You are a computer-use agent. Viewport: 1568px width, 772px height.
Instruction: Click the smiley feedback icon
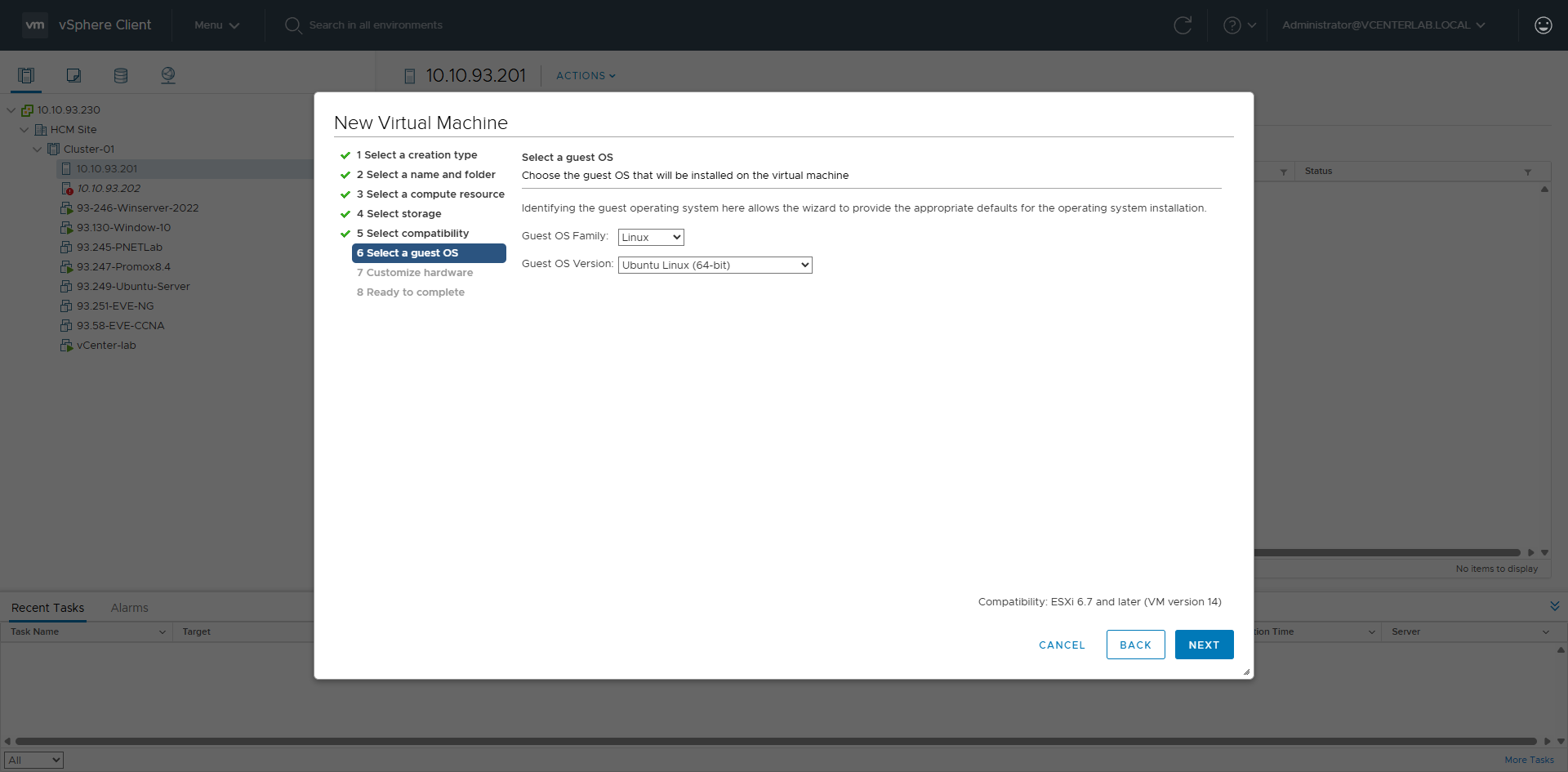[1543, 25]
